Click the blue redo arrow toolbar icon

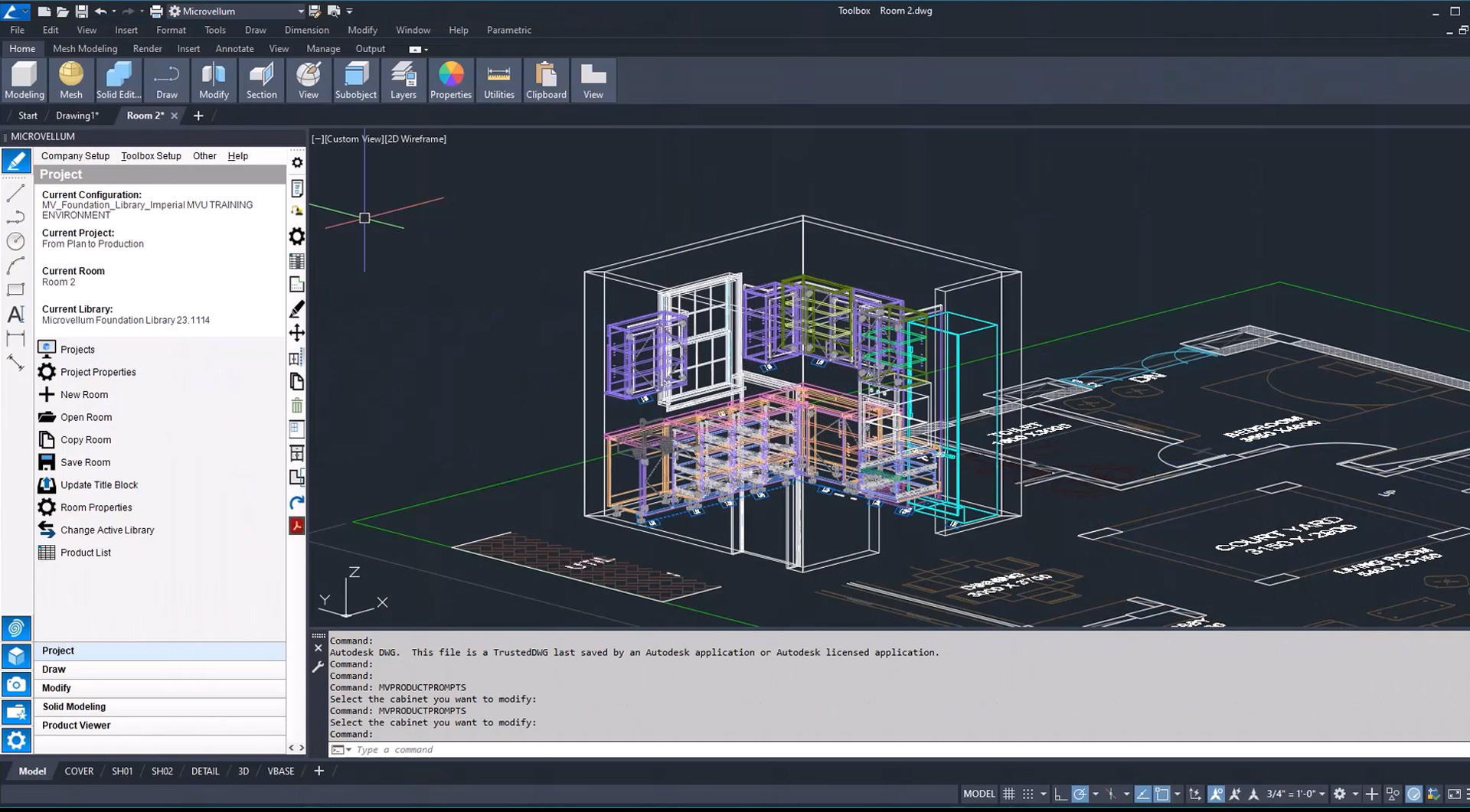click(296, 502)
